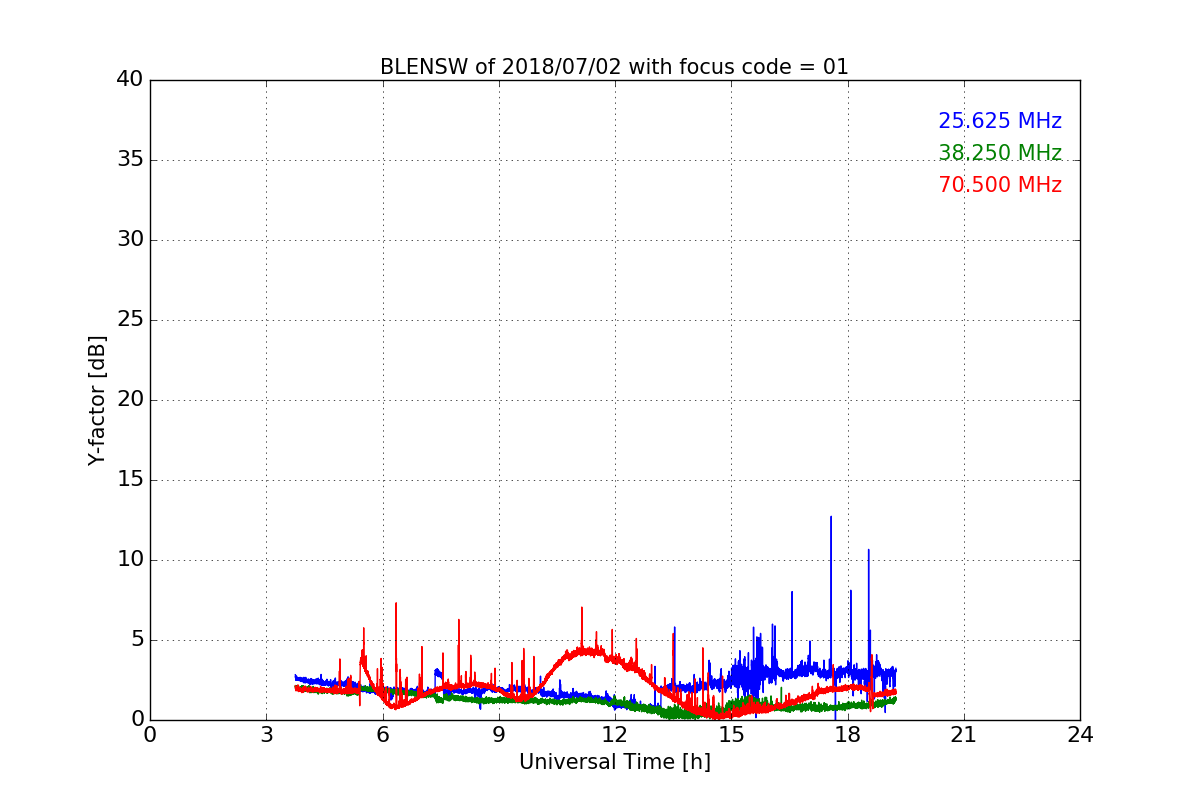Select the 70.500 MHz legend label
Viewport: 1200px width, 800px height.
coord(1000,185)
